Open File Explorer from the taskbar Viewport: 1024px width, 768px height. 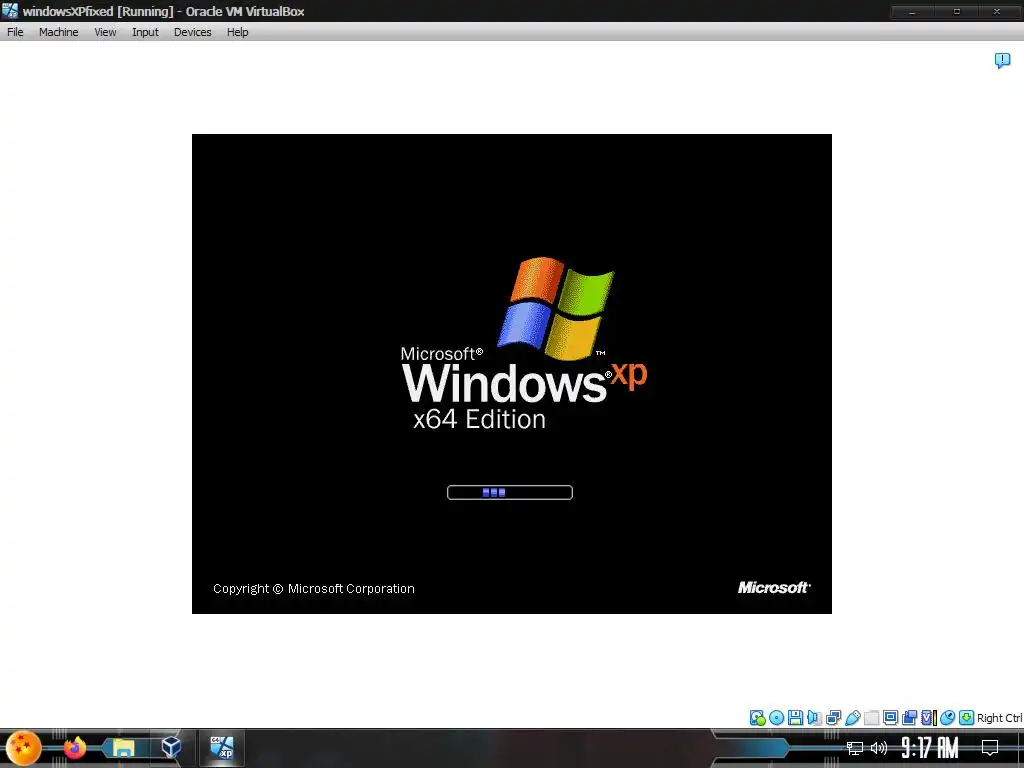123,748
